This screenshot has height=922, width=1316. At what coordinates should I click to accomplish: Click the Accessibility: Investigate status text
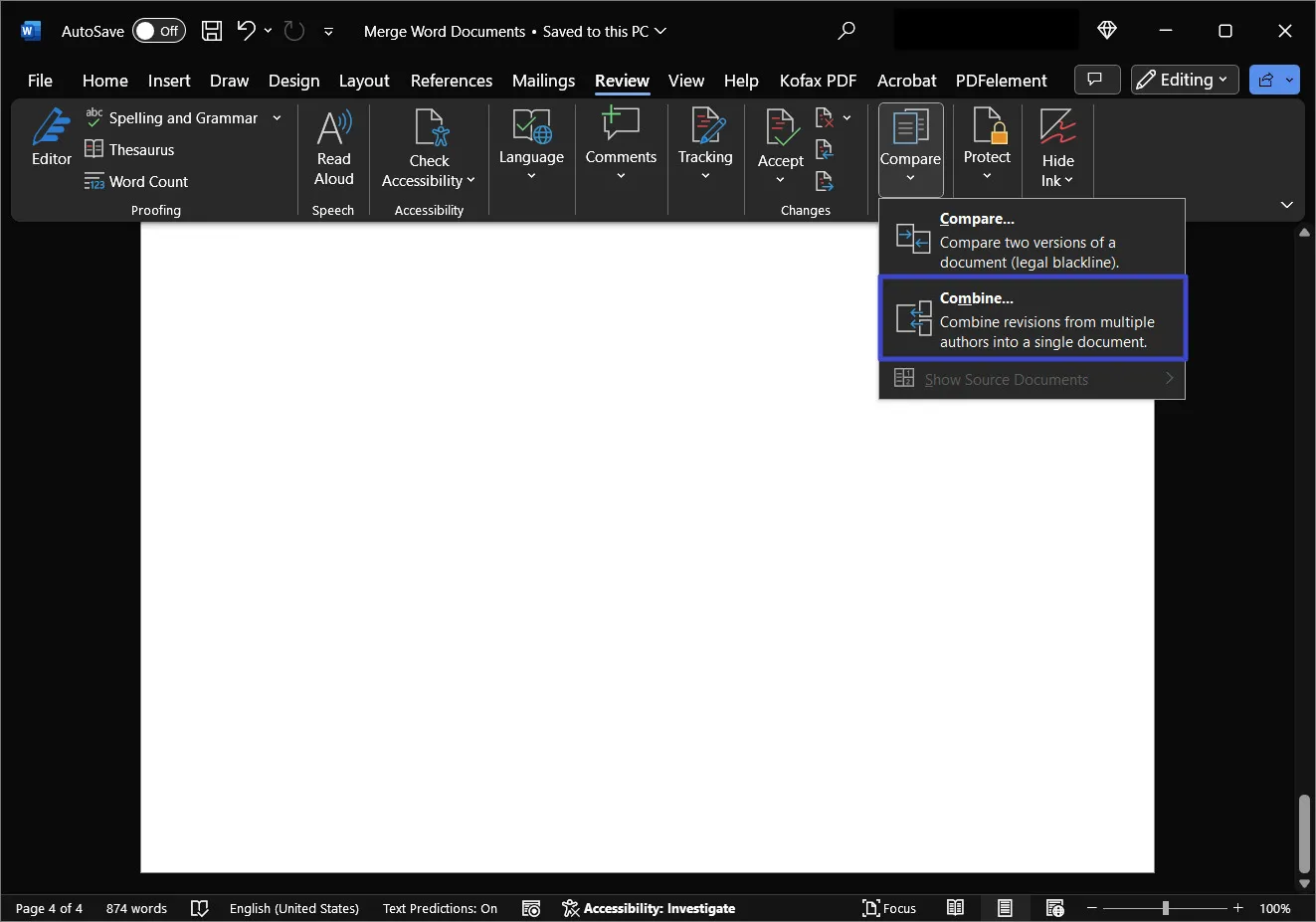tap(649, 908)
